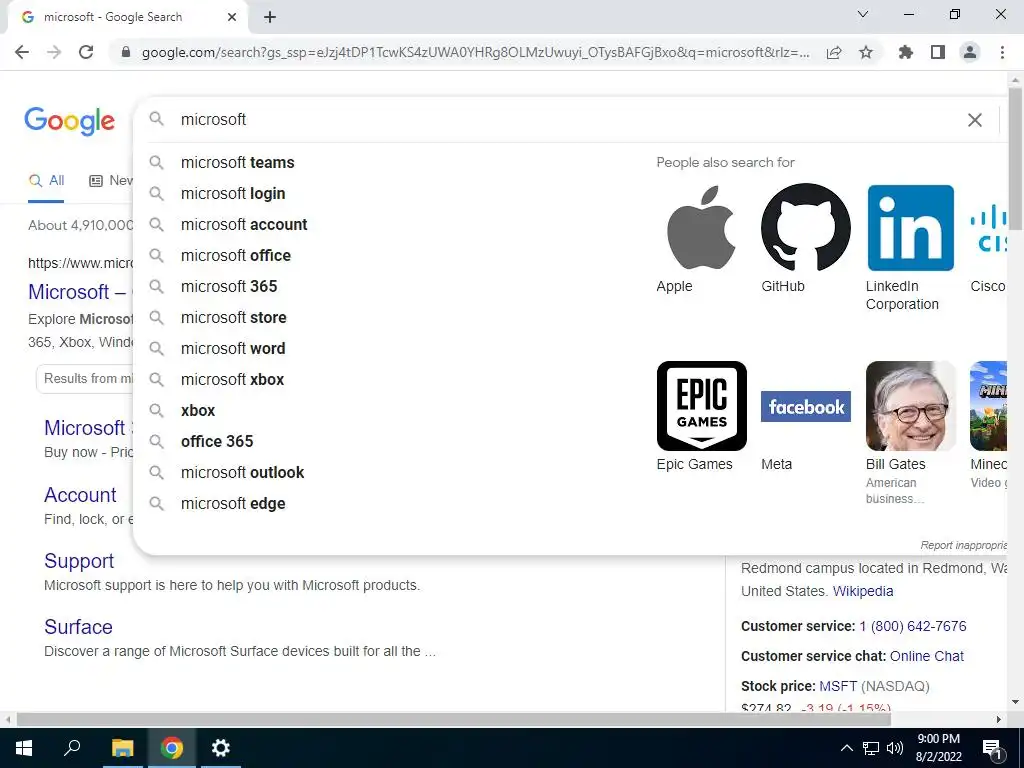This screenshot has width=1024, height=768.
Task: Click the vertical page scrollbar
Action: coord(1015,159)
